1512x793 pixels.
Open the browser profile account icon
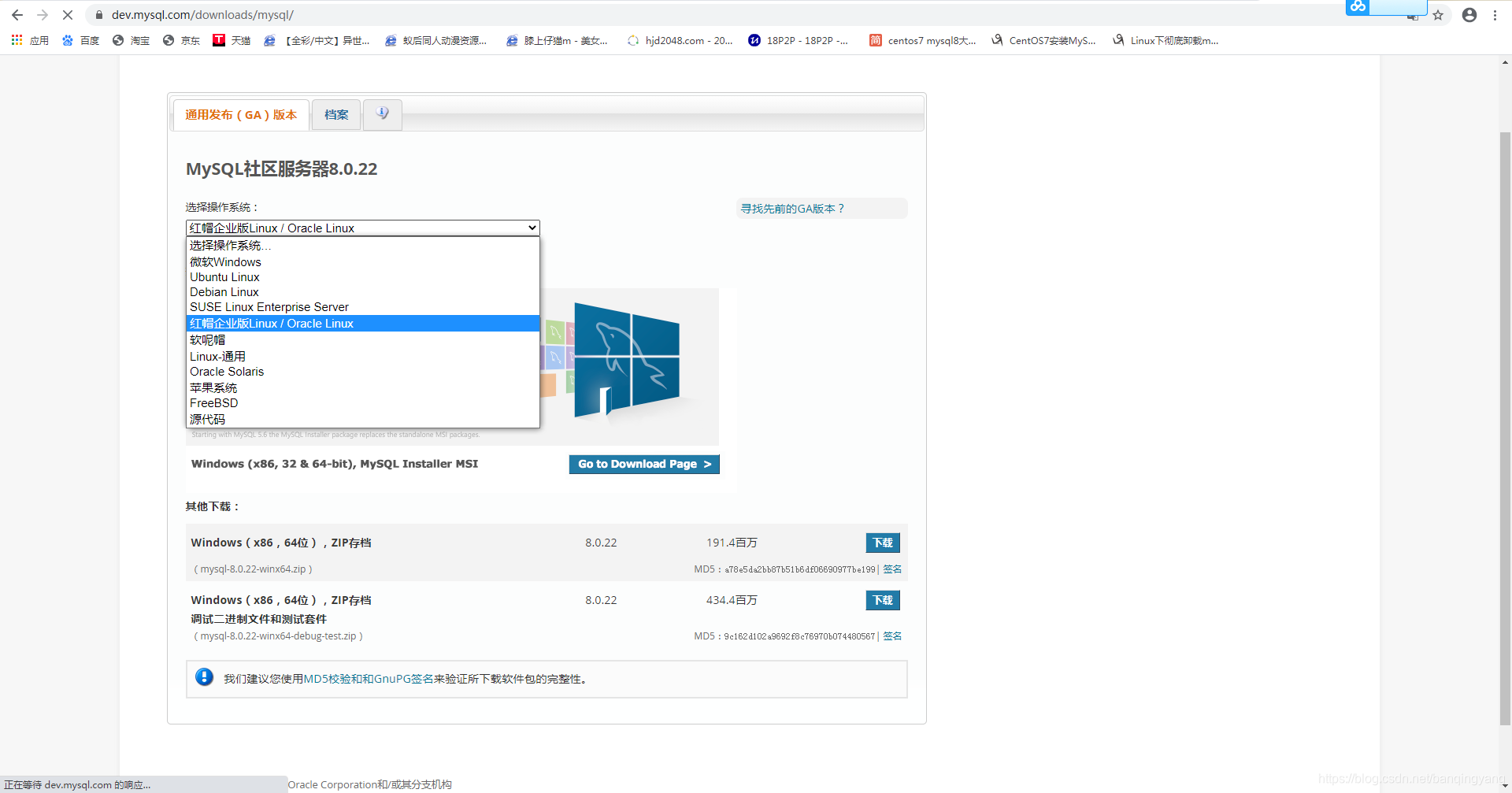(x=1469, y=15)
